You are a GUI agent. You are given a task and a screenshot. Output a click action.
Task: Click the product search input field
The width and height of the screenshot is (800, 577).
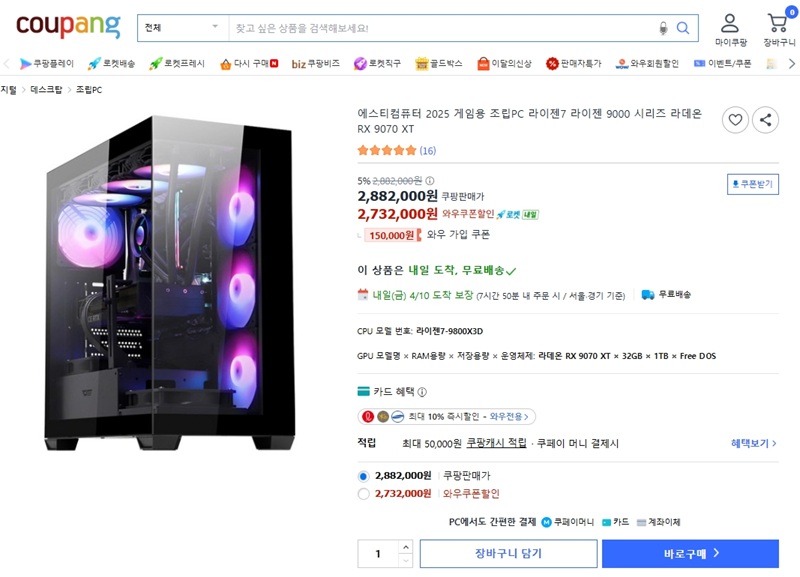(441, 28)
